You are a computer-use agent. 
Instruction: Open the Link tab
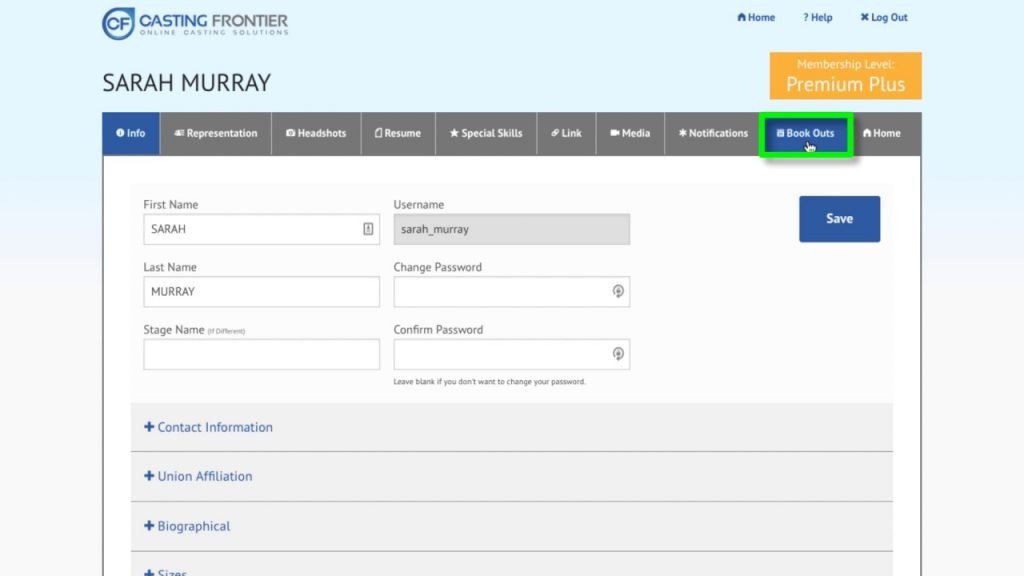[566, 133]
